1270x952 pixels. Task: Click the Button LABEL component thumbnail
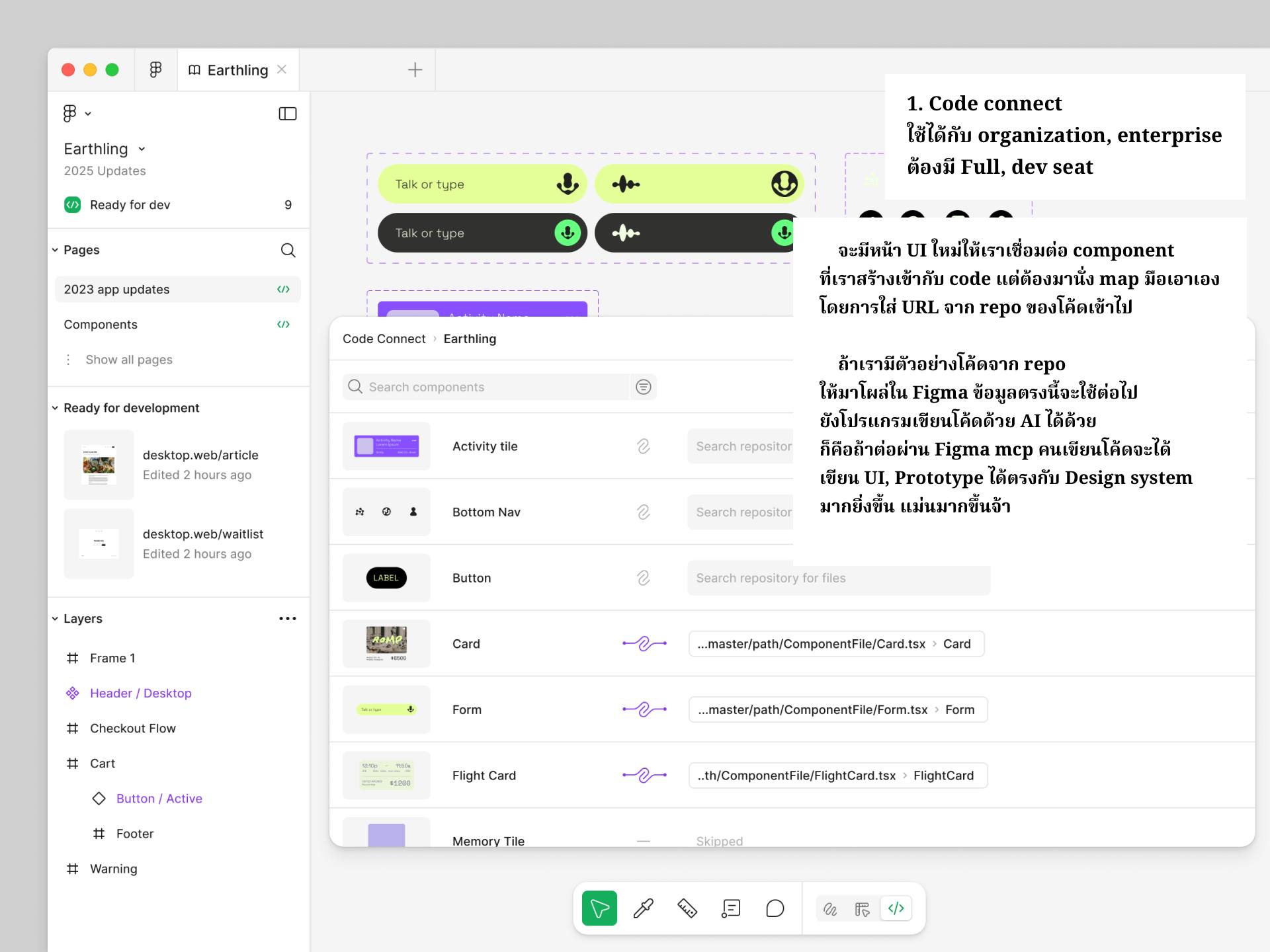(386, 578)
